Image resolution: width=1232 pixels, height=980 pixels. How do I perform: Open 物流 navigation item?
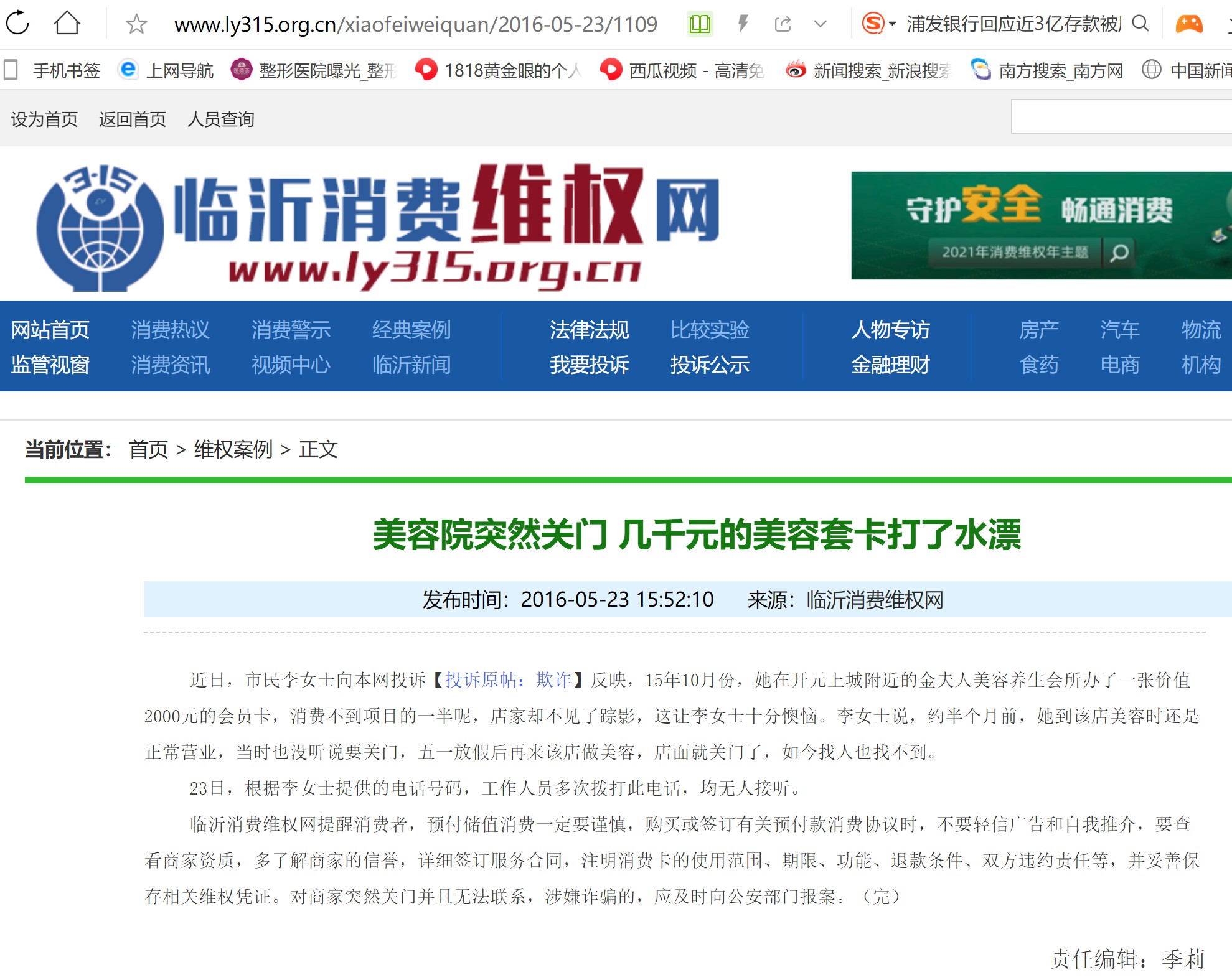coord(1201,330)
